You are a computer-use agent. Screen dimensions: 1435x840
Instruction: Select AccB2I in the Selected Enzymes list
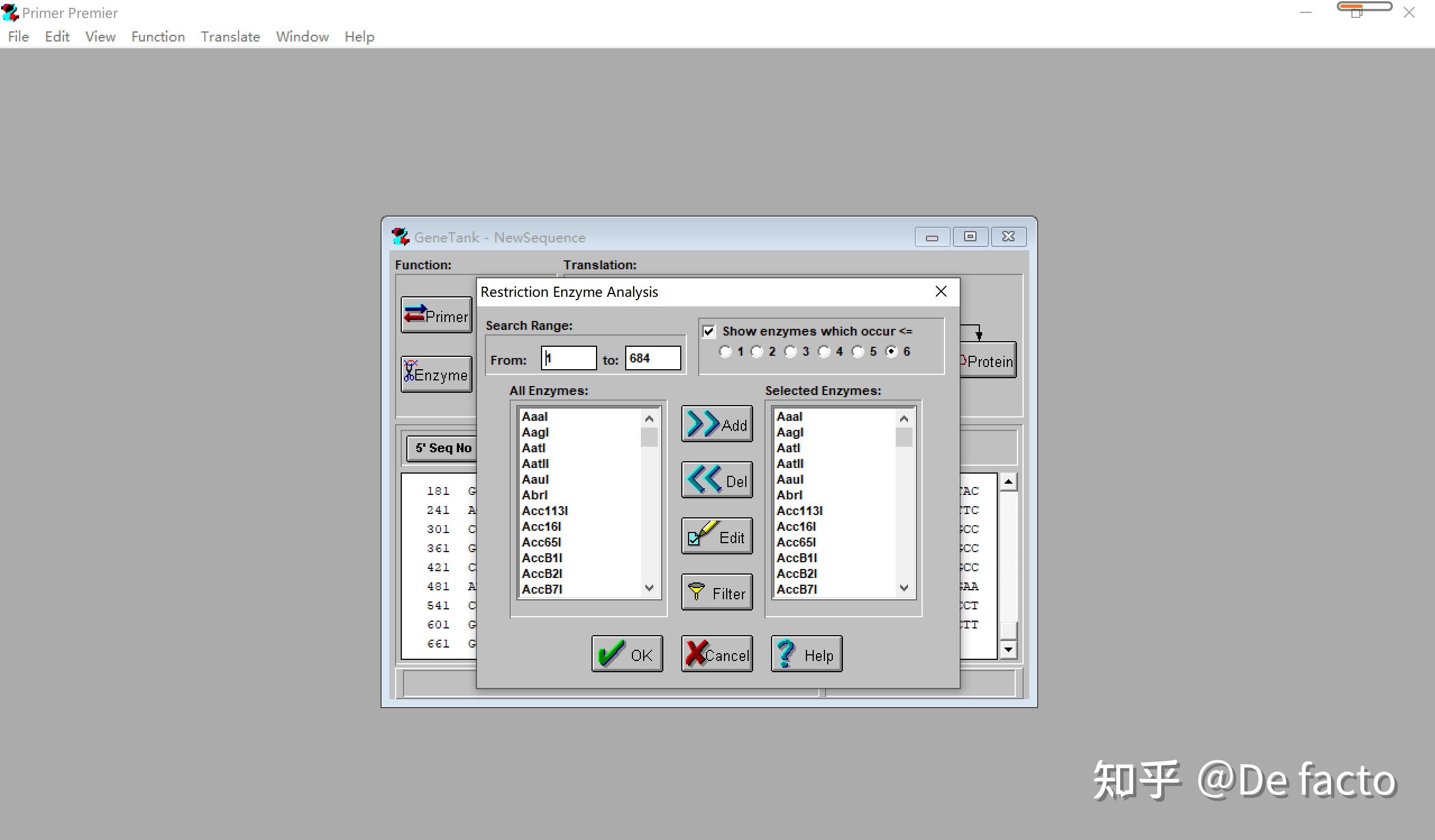click(836, 573)
